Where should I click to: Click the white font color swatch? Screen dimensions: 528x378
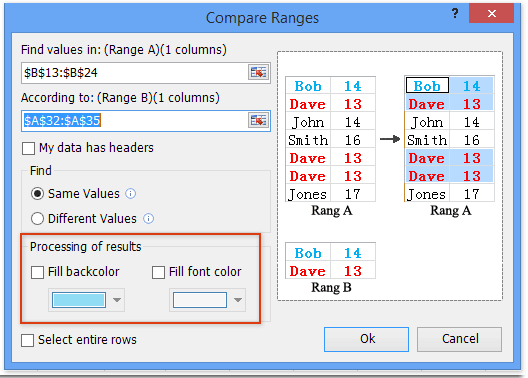click(200, 300)
